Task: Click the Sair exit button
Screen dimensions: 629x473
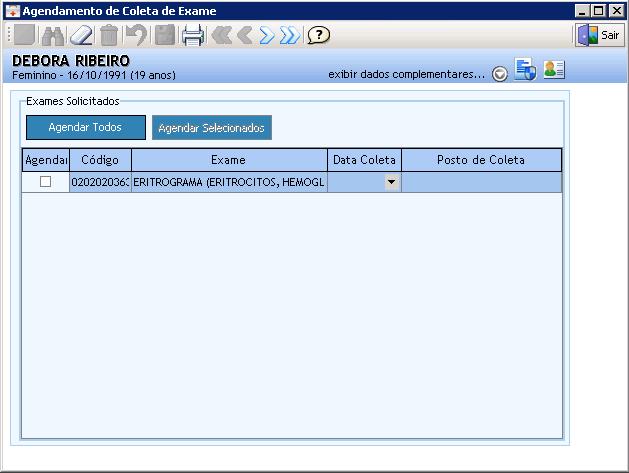Action: pyautogui.click(x=600, y=35)
